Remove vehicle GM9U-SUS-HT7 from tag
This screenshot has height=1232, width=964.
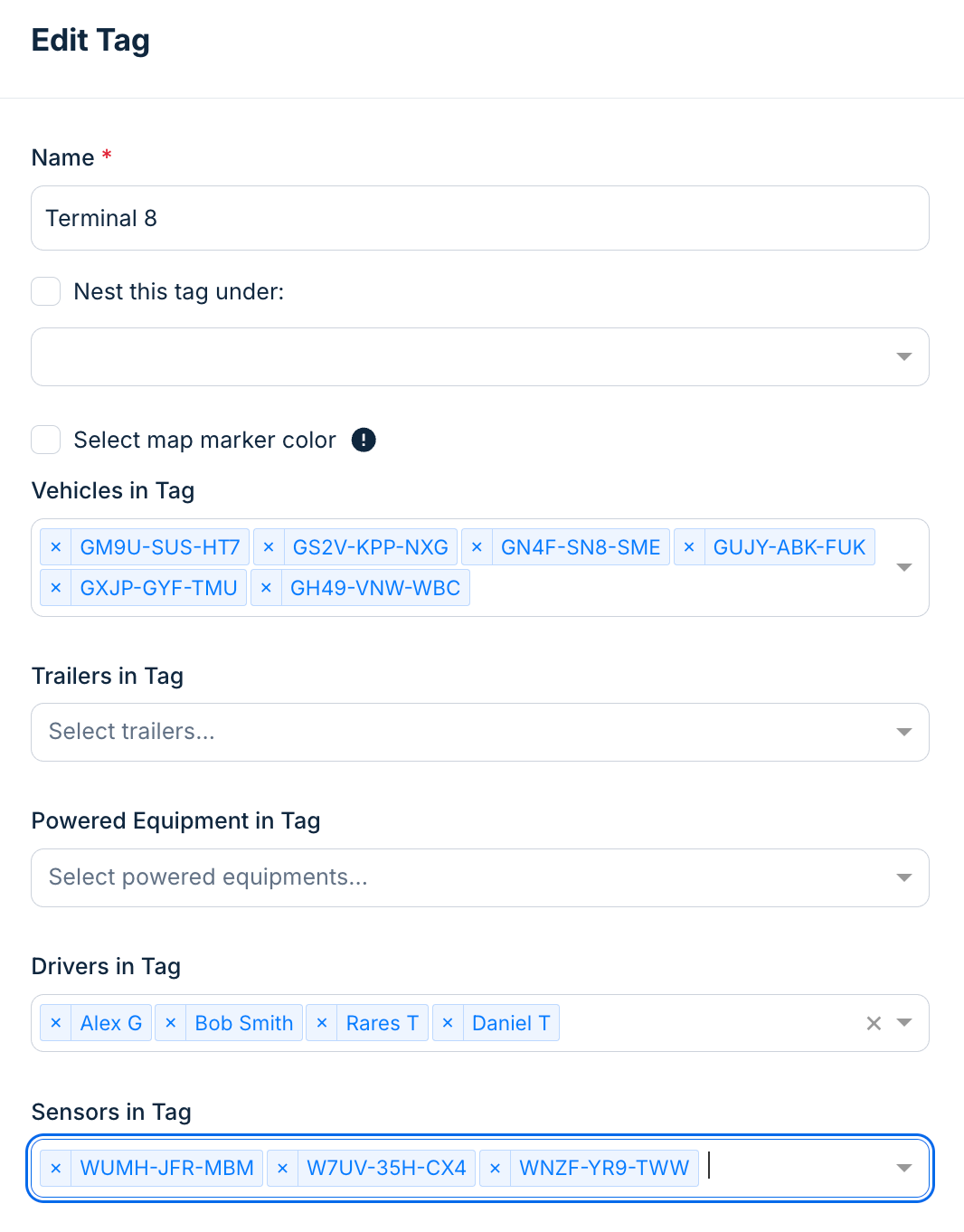56,547
